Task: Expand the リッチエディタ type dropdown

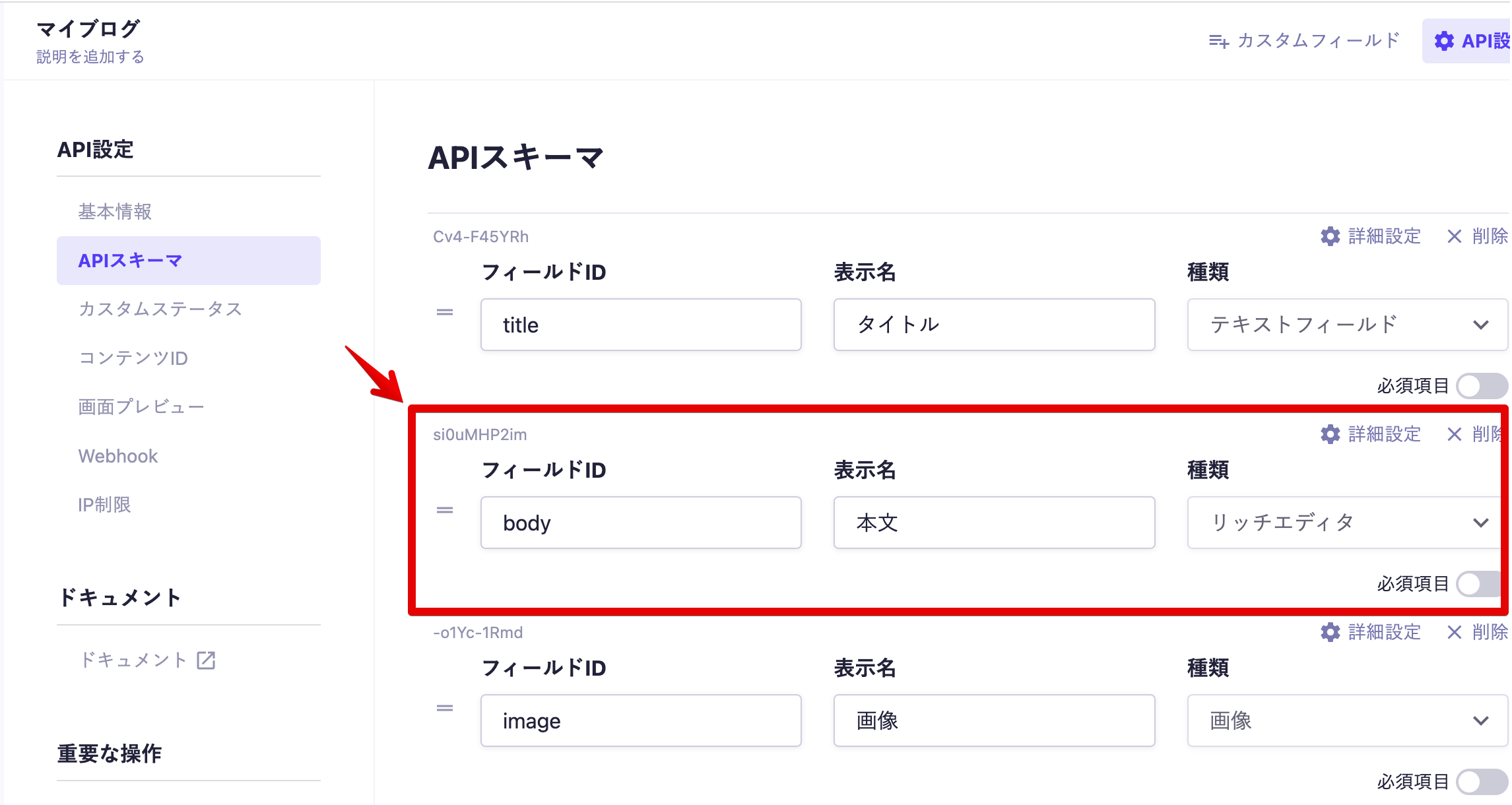Action: (1344, 523)
